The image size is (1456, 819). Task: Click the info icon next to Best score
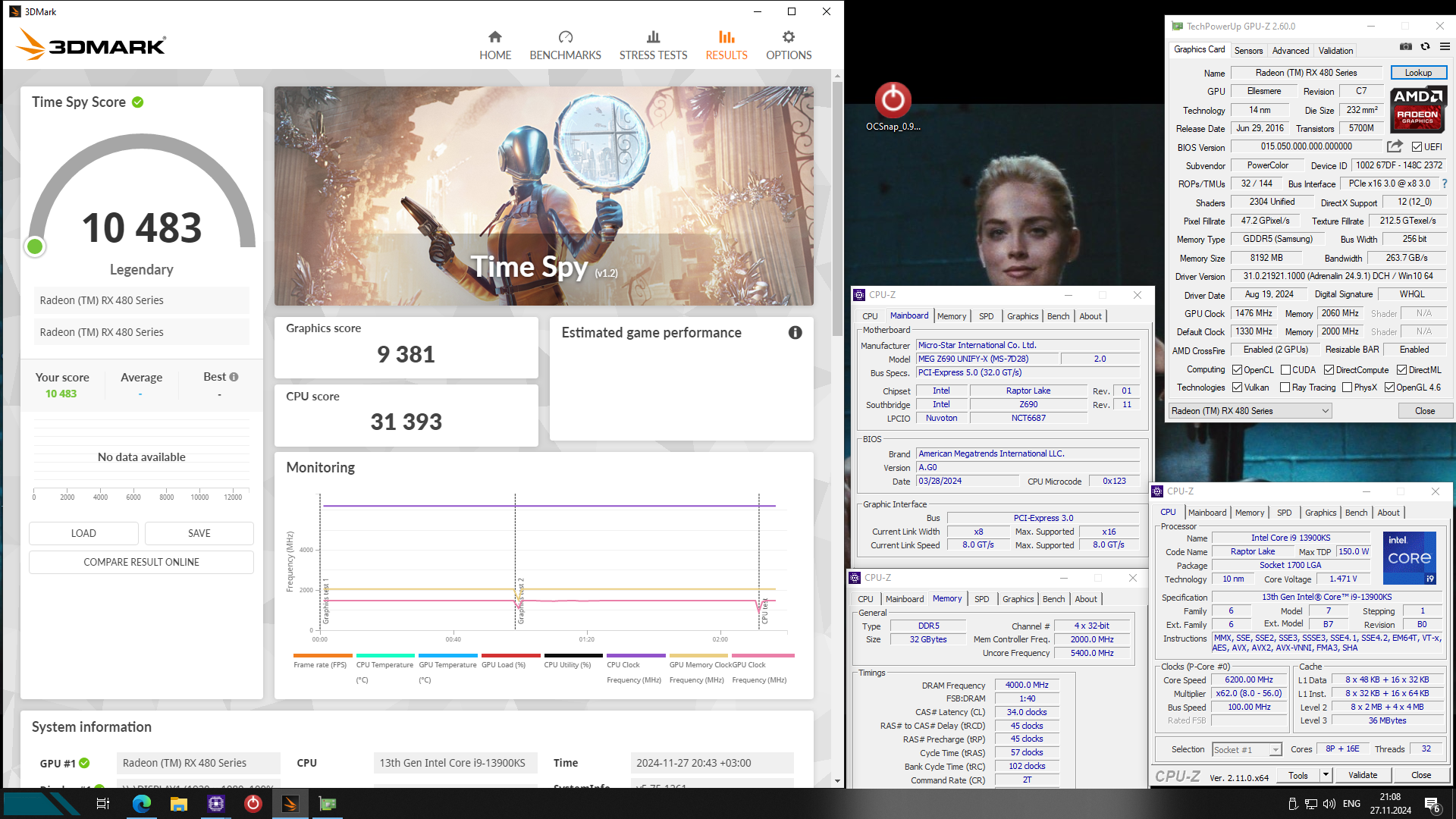pos(234,377)
